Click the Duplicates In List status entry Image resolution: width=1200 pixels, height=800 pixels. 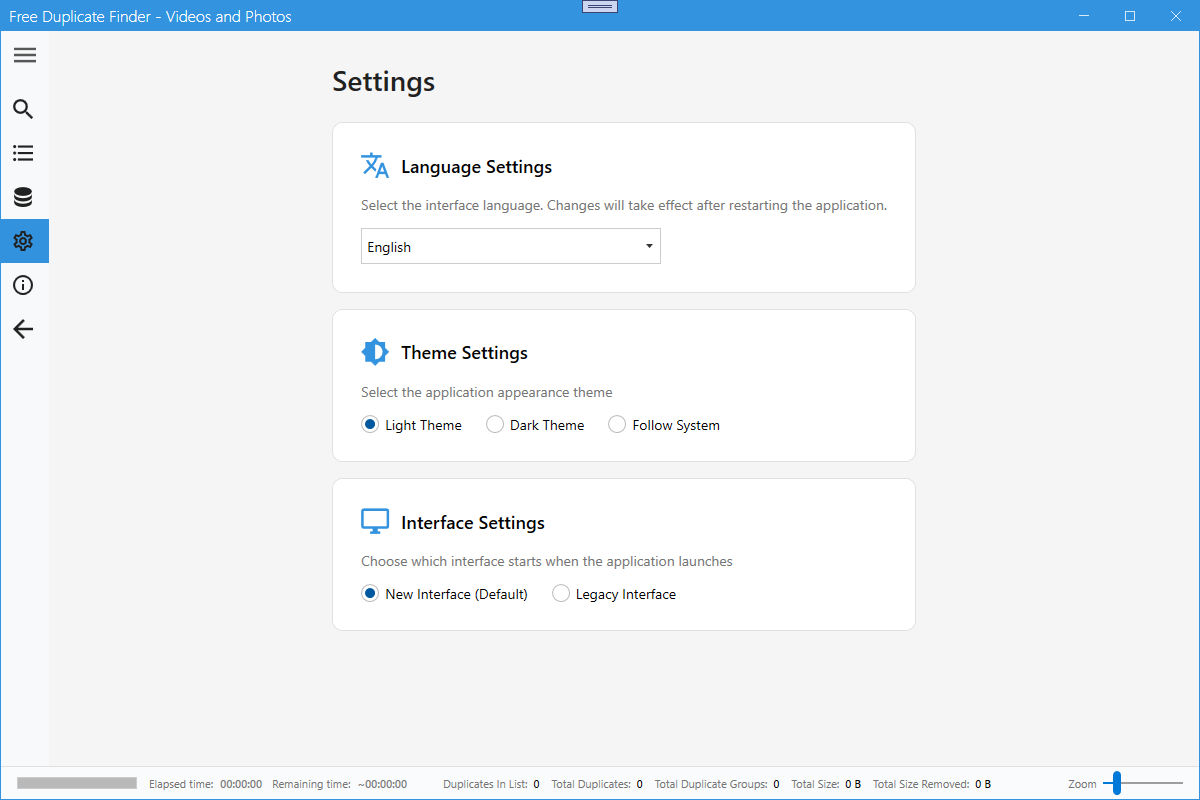coord(491,784)
